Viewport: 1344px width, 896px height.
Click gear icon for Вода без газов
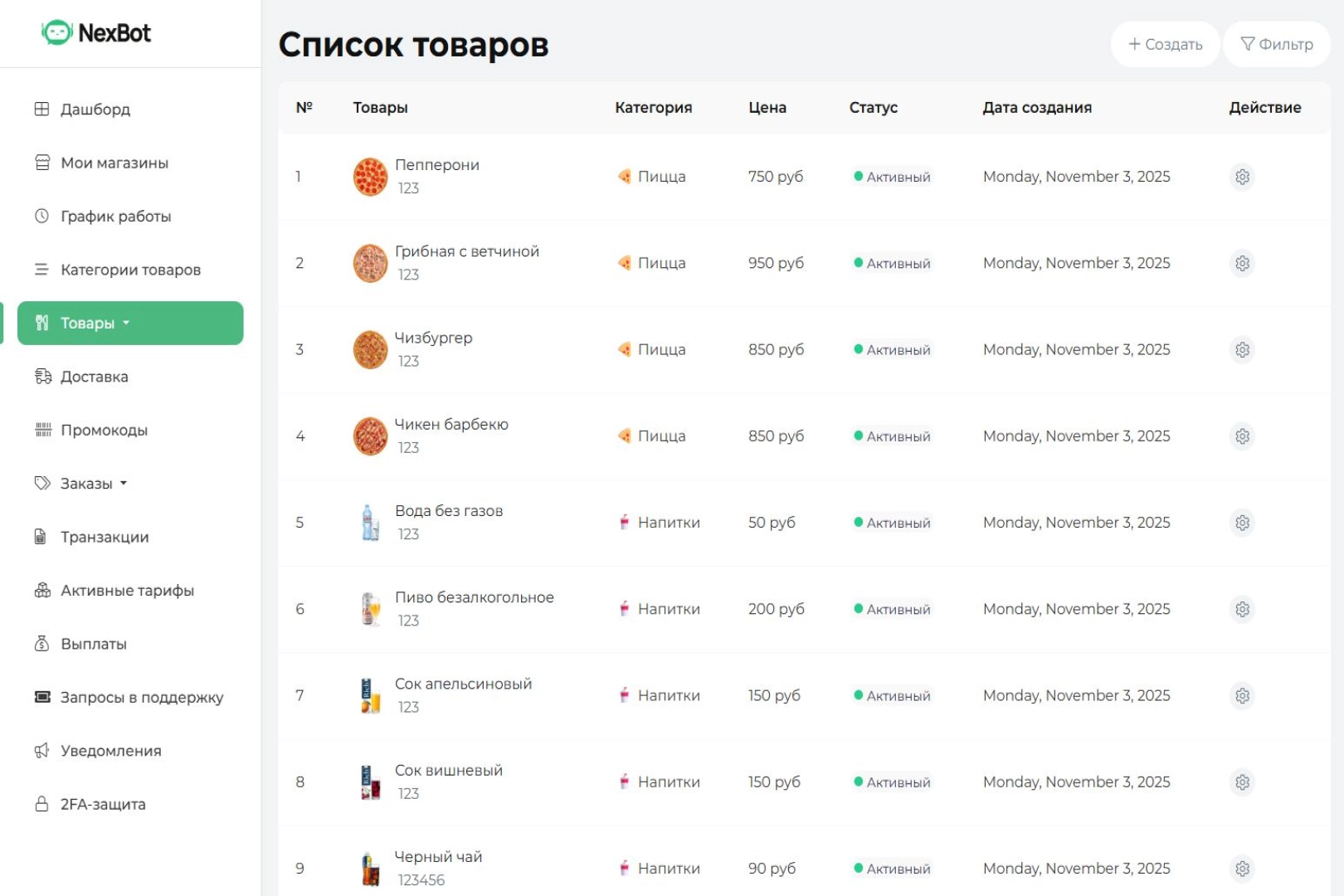click(x=1242, y=523)
